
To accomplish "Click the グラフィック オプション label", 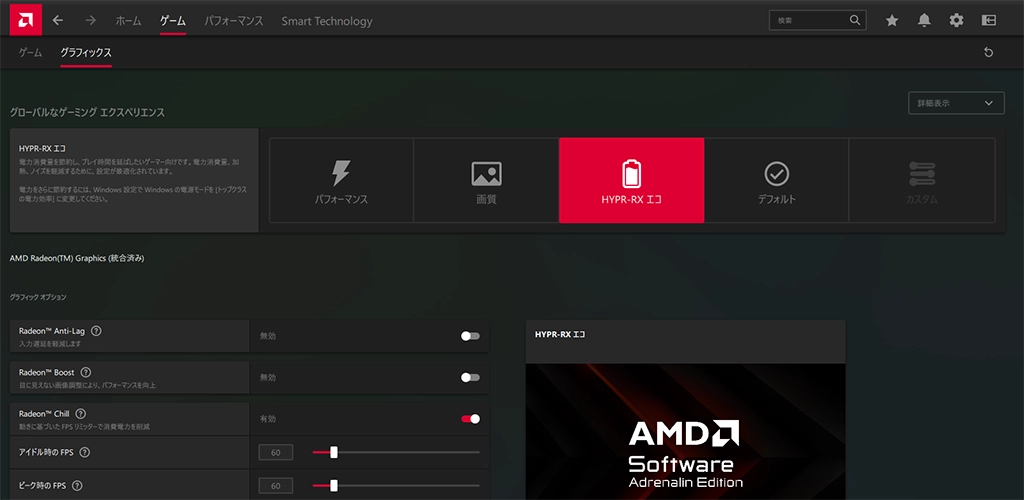I will tap(38, 297).
